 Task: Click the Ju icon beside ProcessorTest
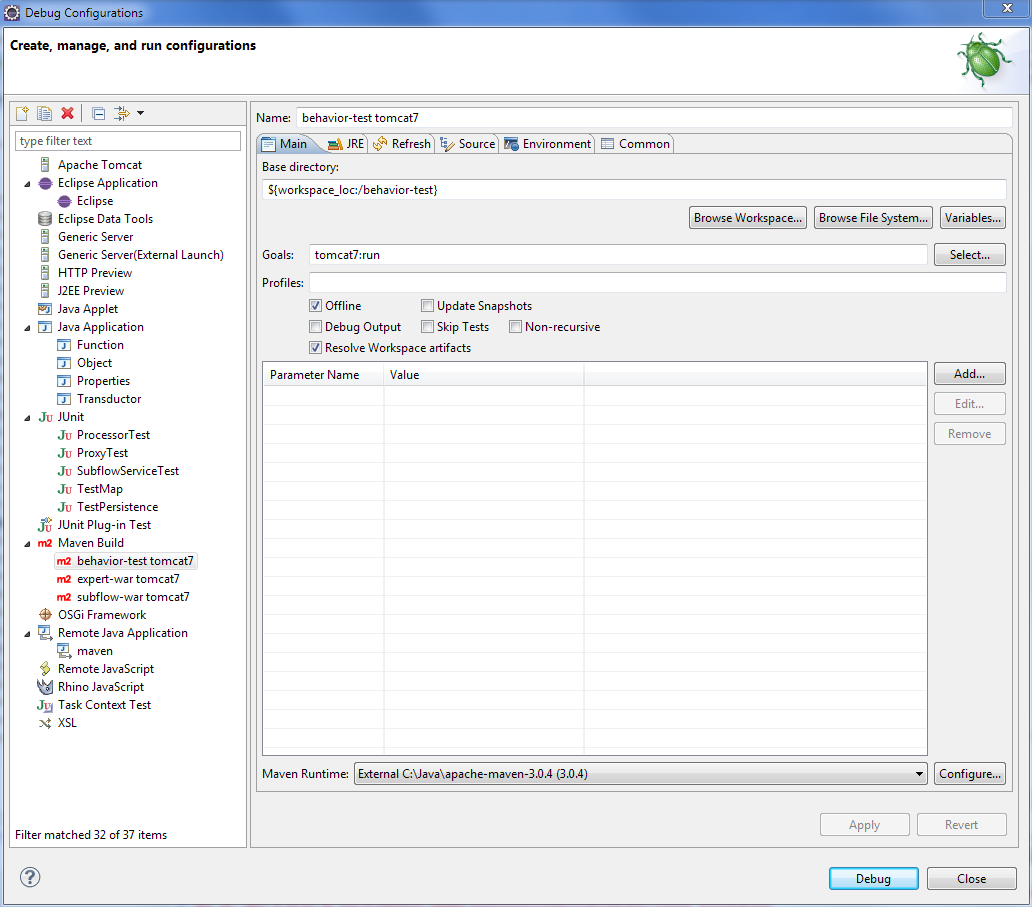[64, 435]
